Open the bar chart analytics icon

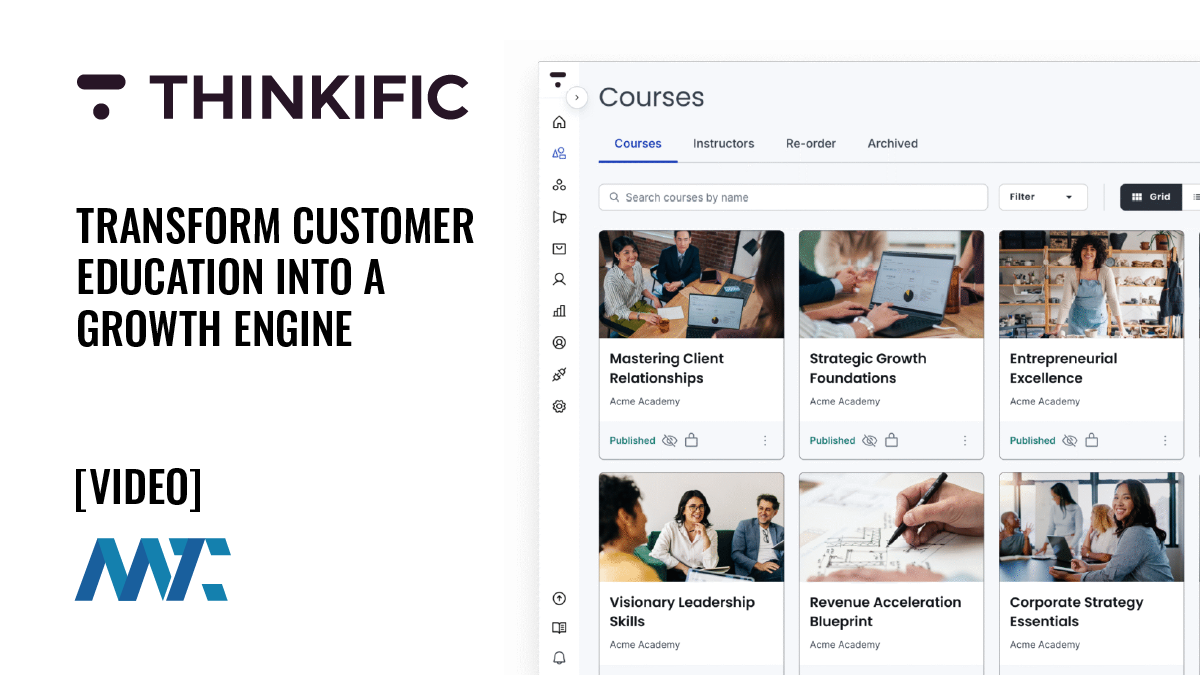tap(559, 311)
